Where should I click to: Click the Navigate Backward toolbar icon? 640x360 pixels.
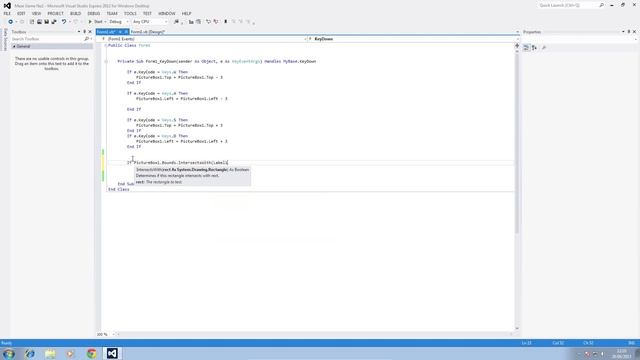pyautogui.click(x=10, y=22)
